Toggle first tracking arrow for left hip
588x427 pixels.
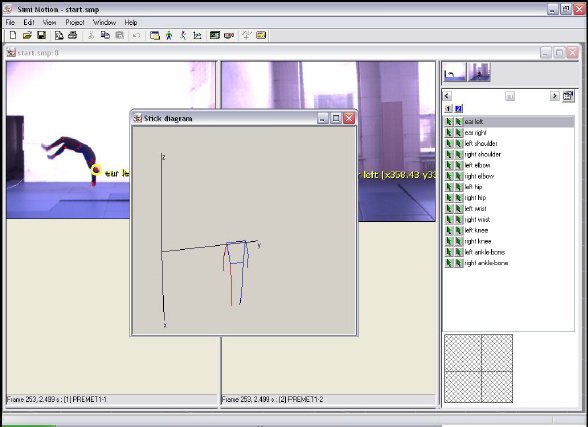click(x=448, y=187)
